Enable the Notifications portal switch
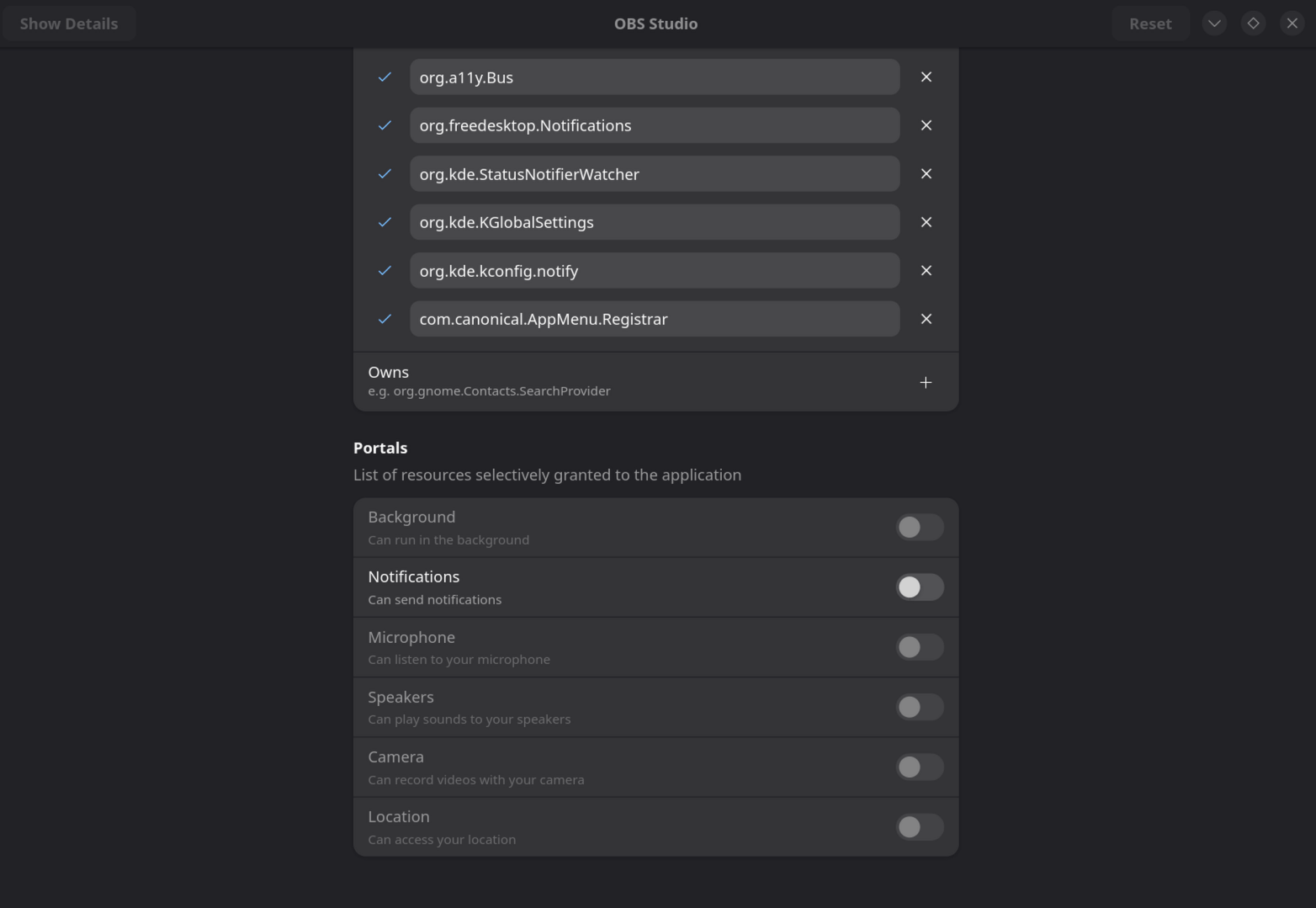Screen dimensions: 1316x908 point(919,587)
